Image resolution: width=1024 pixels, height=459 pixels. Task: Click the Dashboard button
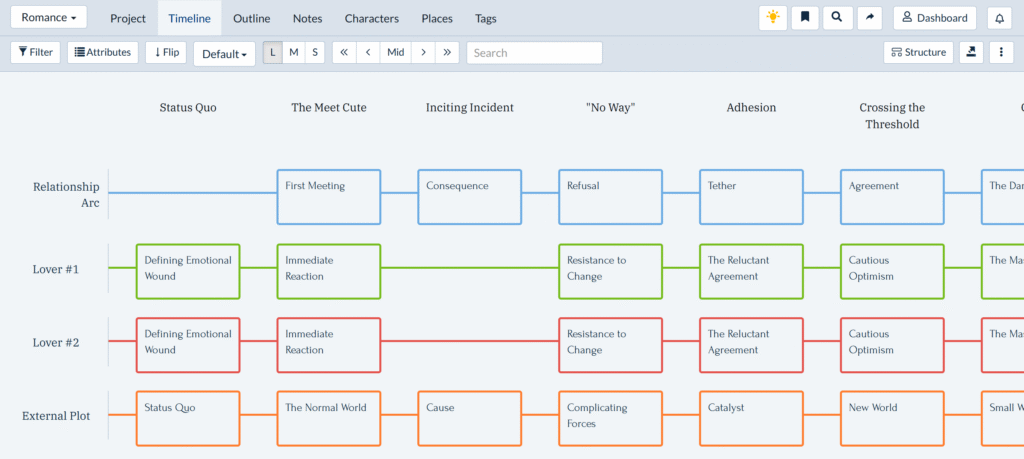click(x=935, y=18)
